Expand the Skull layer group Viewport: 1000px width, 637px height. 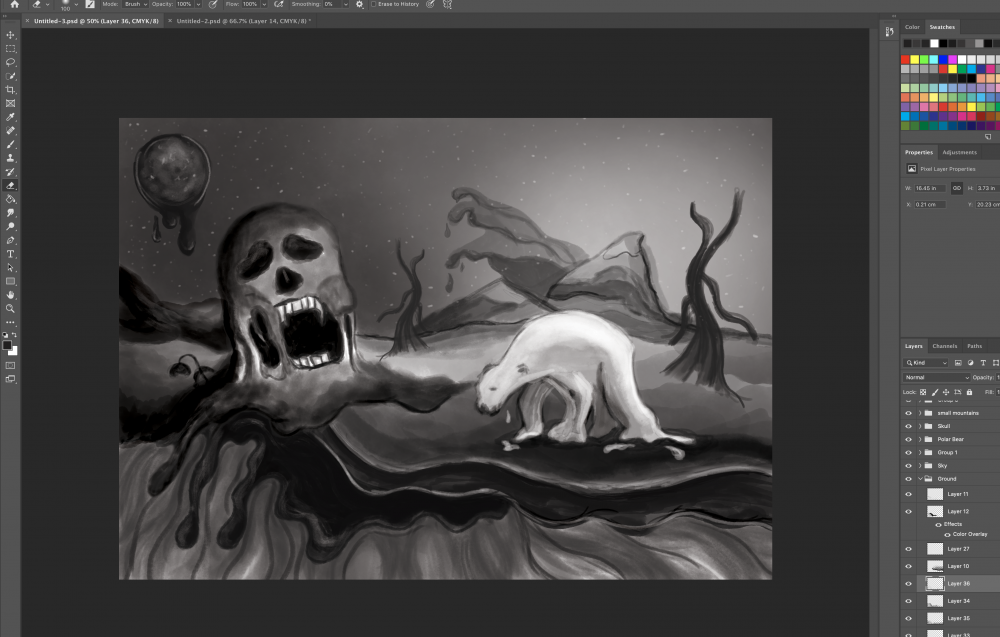pos(919,426)
